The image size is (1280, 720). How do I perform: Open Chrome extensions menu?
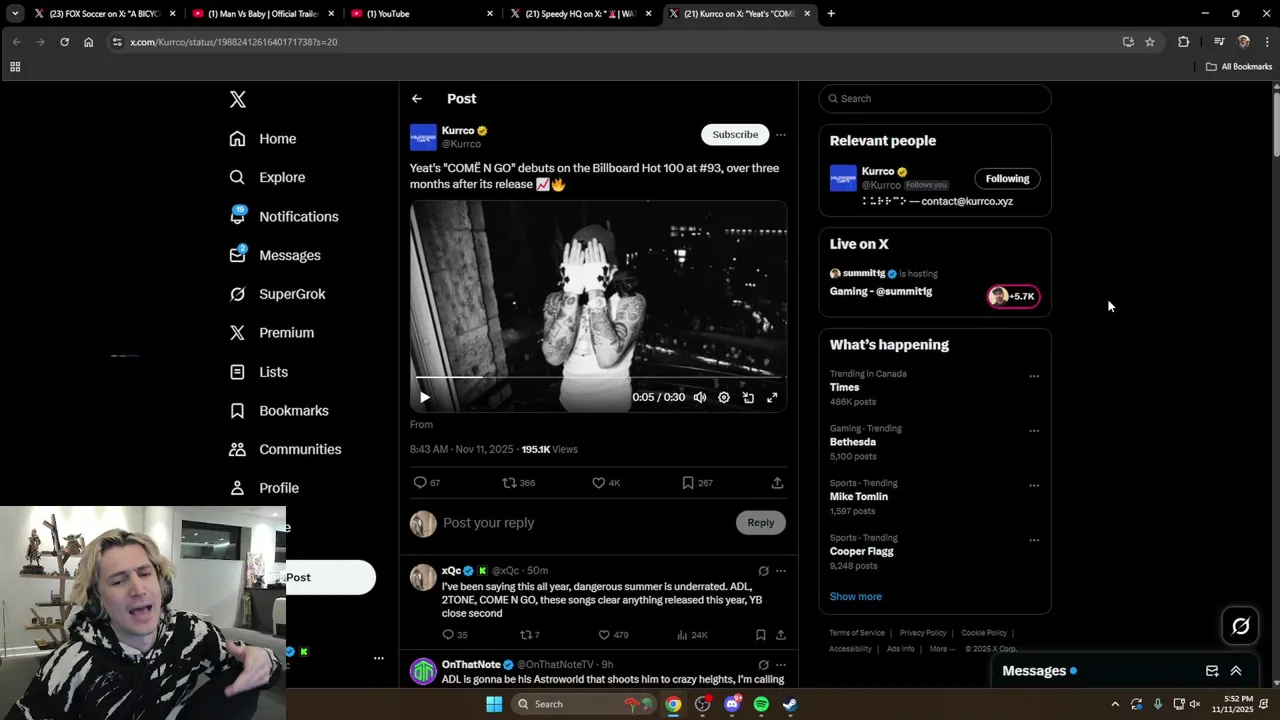(1184, 42)
